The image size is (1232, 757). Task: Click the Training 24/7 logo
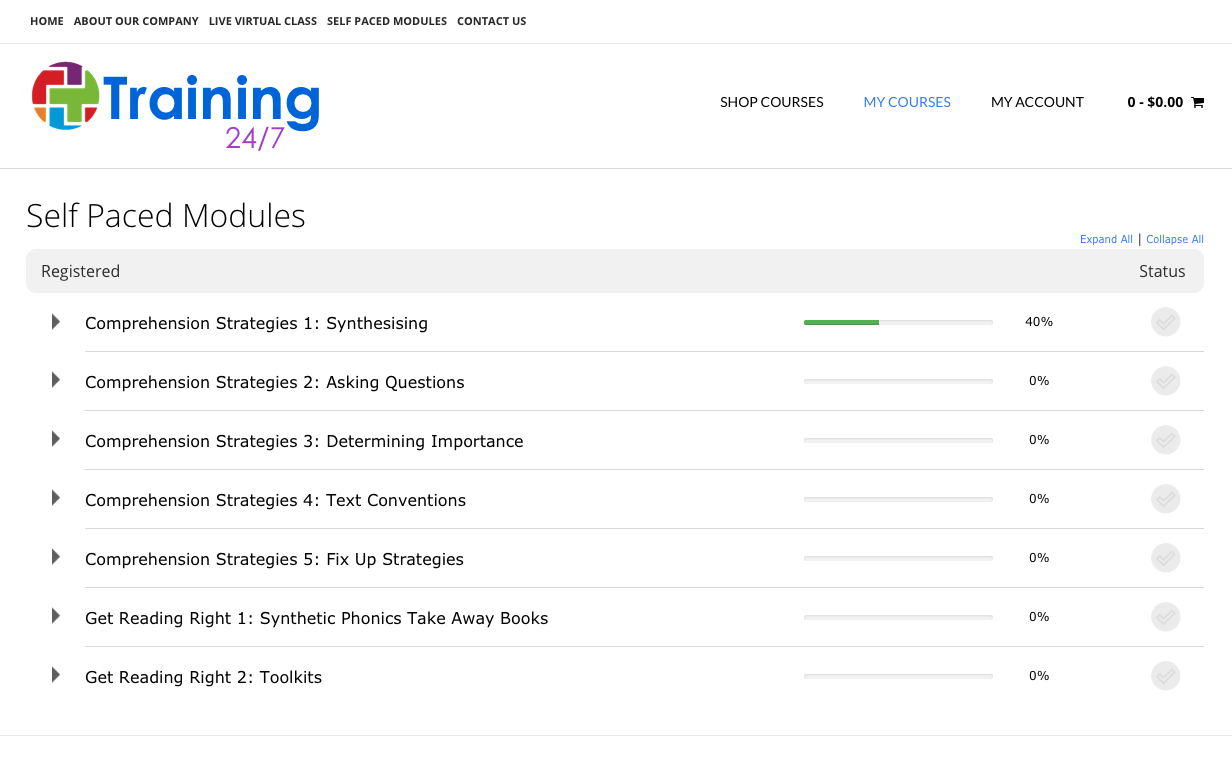[x=176, y=105]
